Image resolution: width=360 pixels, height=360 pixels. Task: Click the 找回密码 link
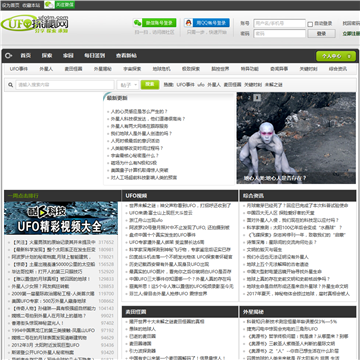(x=351, y=23)
